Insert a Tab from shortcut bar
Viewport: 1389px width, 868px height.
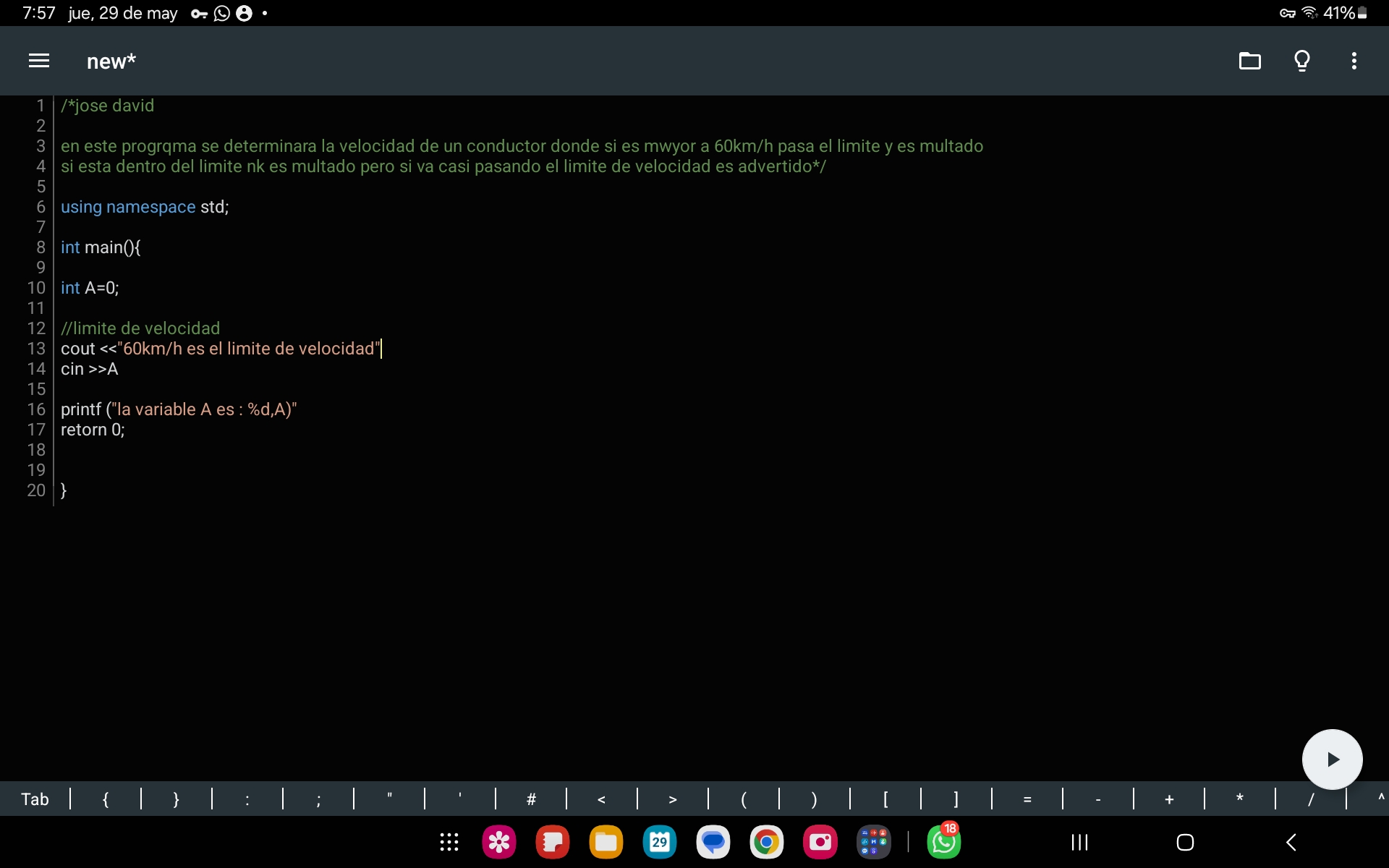tap(35, 799)
